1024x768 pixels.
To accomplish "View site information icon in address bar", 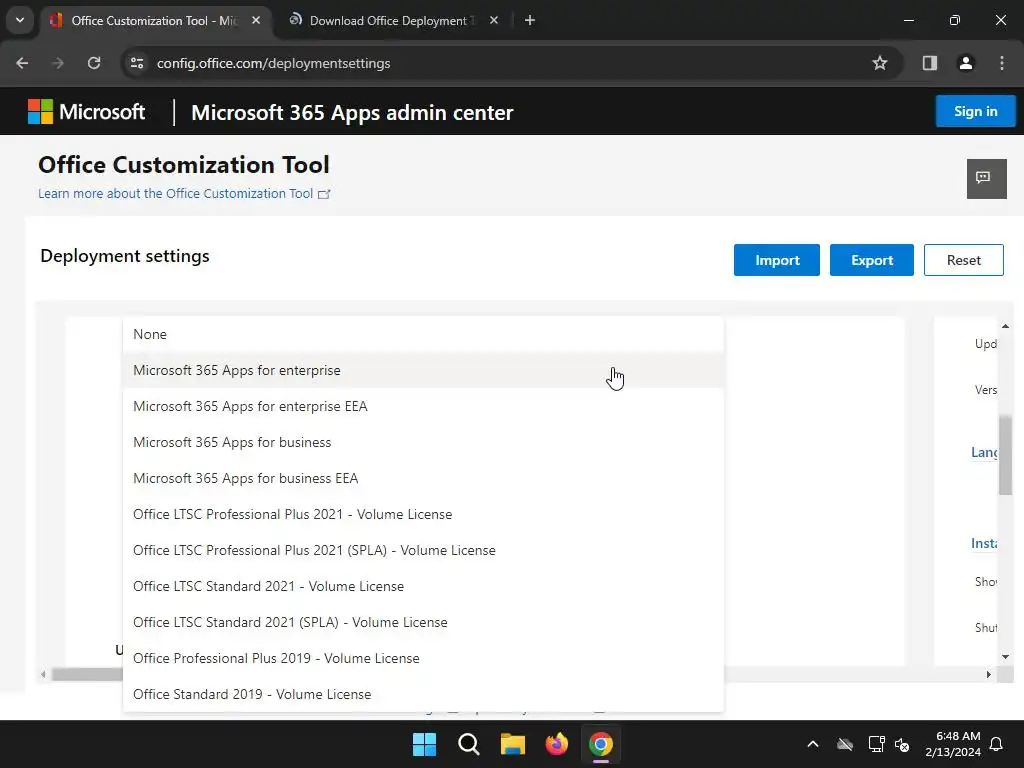I will coord(137,63).
